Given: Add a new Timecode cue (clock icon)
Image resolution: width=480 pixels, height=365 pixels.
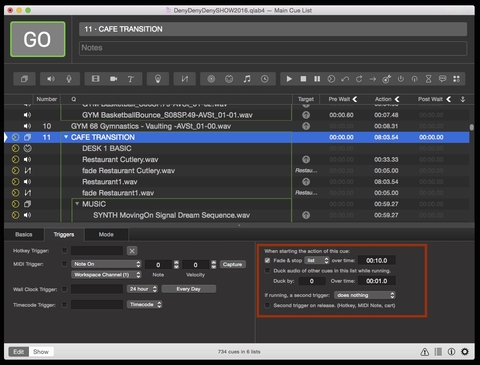Looking at the screenshot, I should 265,79.
